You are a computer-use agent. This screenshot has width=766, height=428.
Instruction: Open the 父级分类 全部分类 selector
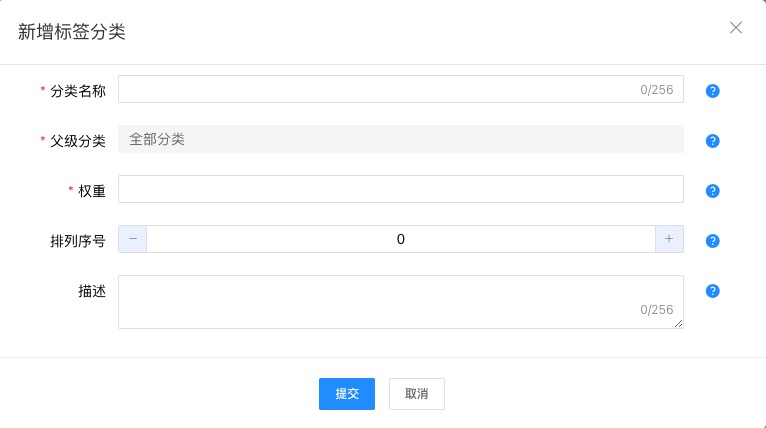click(x=400, y=139)
